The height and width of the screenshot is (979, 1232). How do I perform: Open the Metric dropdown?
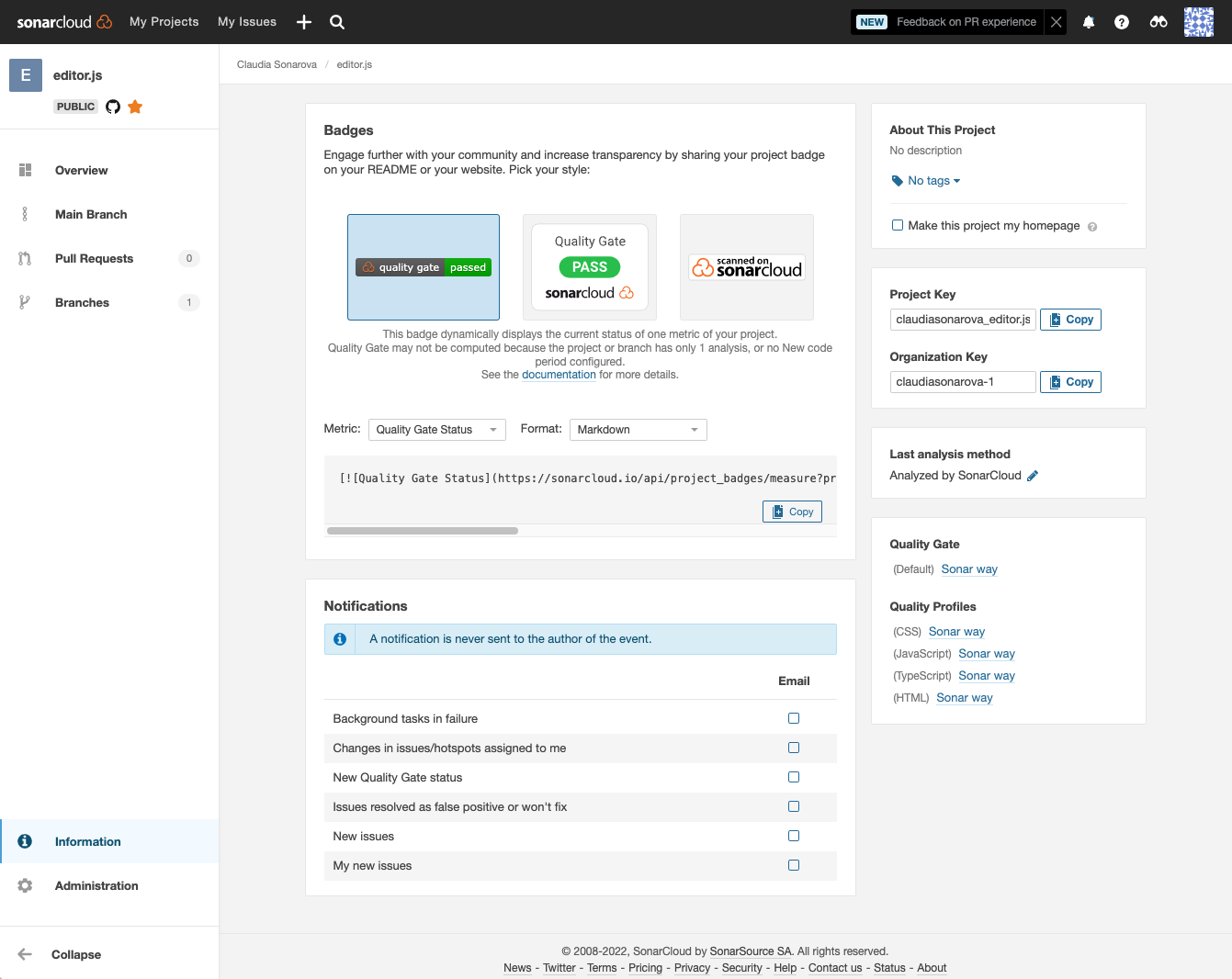point(437,430)
